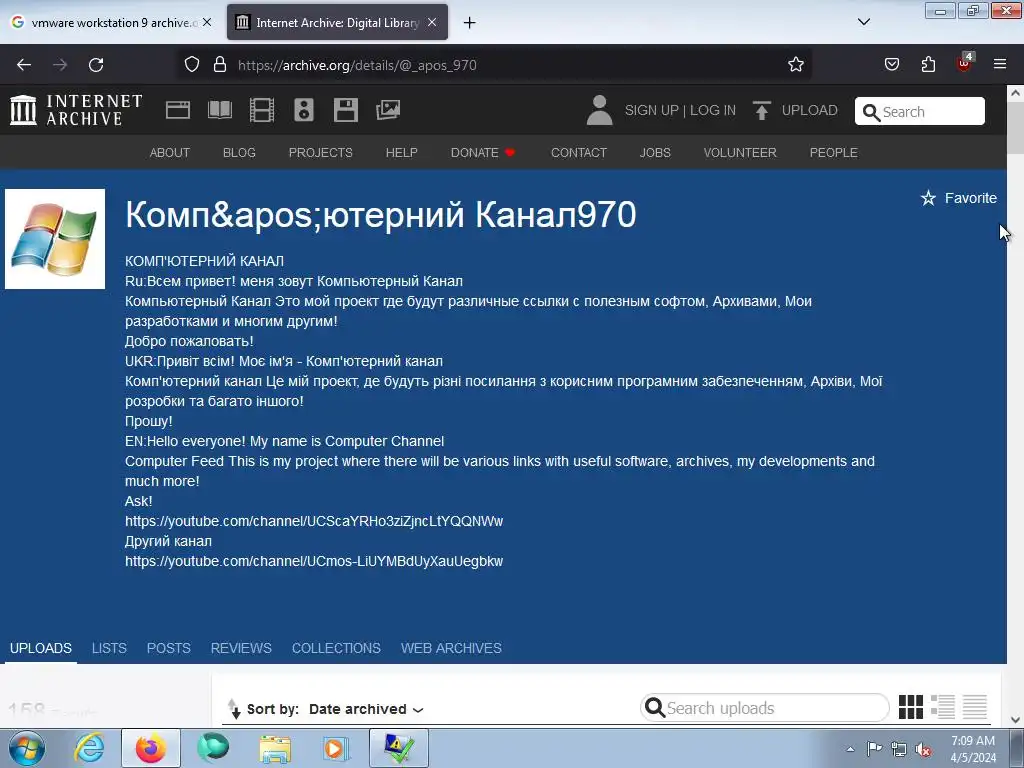The height and width of the screenshot is (768, 1024).
Task: Open the VOLUNTEER menu item
Action: 740,153
